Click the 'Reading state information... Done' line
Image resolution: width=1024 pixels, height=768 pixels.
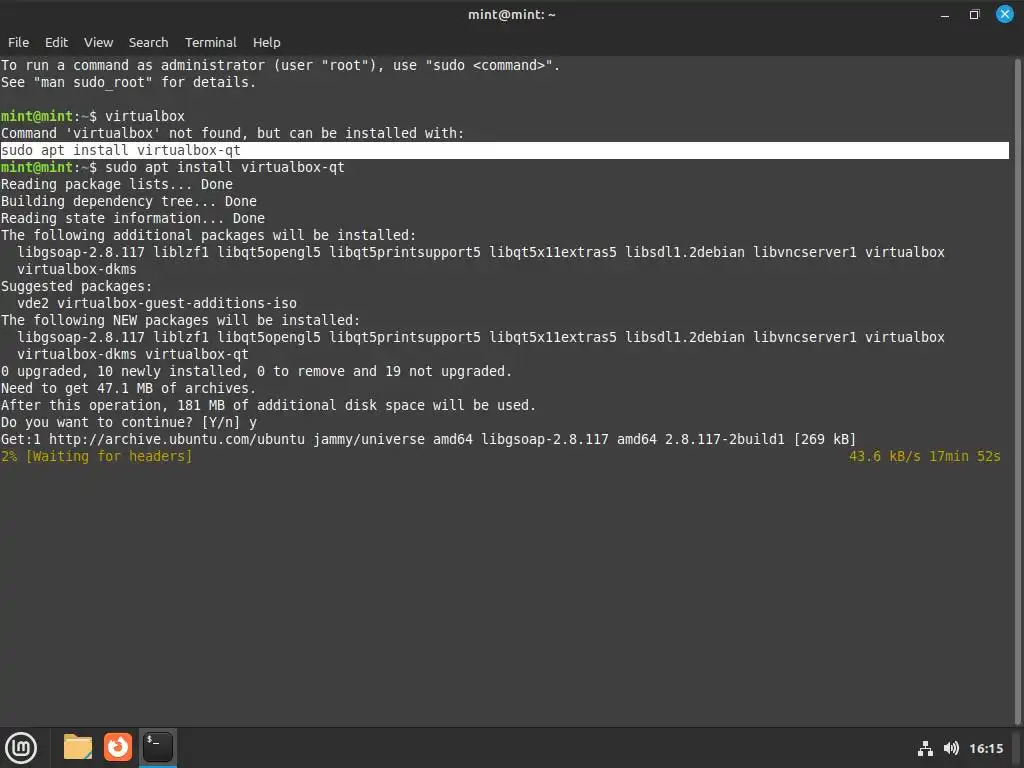click(x=133, y=218)
